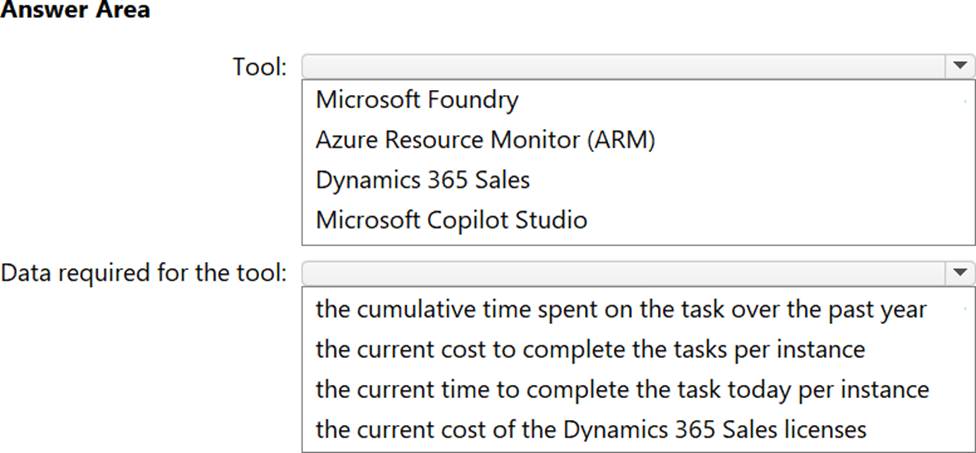The height and width of the screenshot is (453, 976).
Task: Select Microsoft Copilot Studio option
Action: (x=451, y=220)
